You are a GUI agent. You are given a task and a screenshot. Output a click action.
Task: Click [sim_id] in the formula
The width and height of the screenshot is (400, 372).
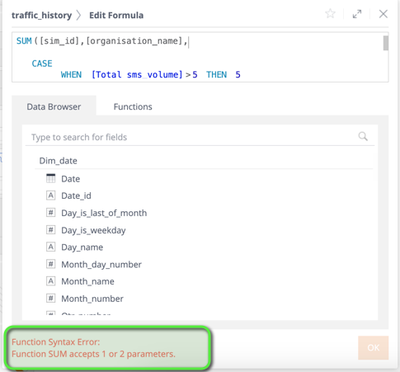tap(60, 41)
